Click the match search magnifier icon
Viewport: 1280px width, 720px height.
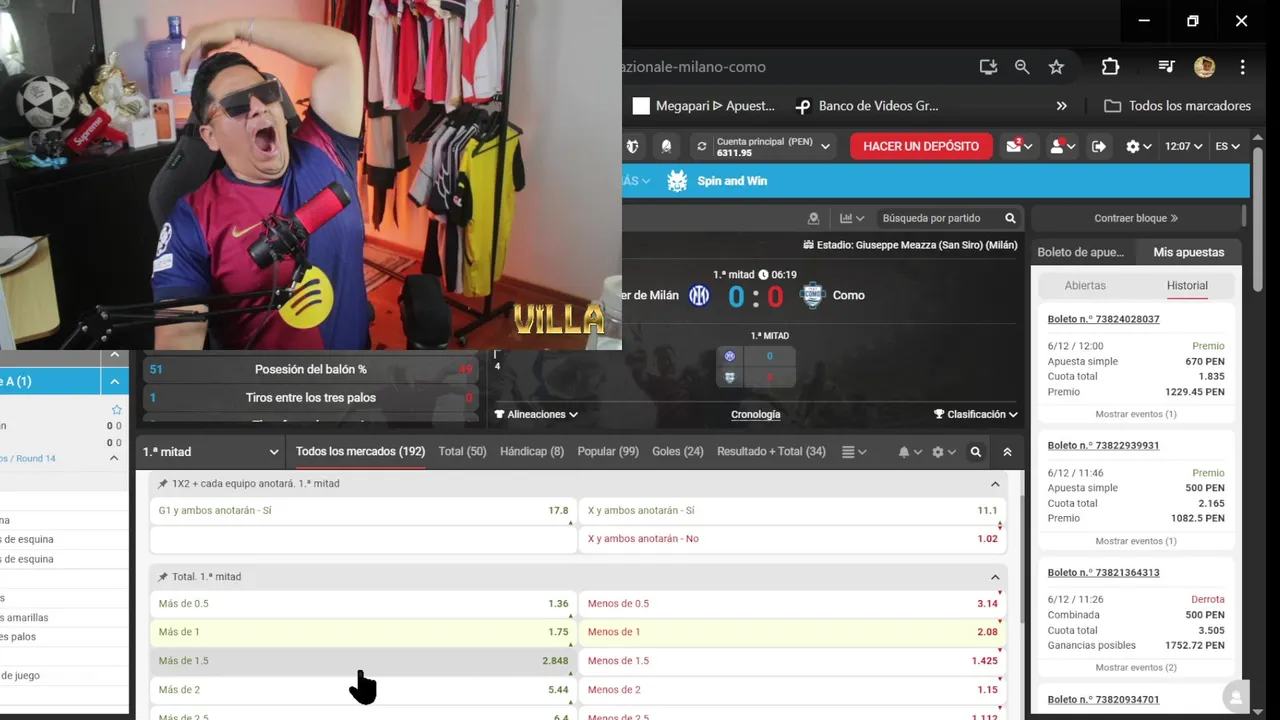tap(1010, 218)
